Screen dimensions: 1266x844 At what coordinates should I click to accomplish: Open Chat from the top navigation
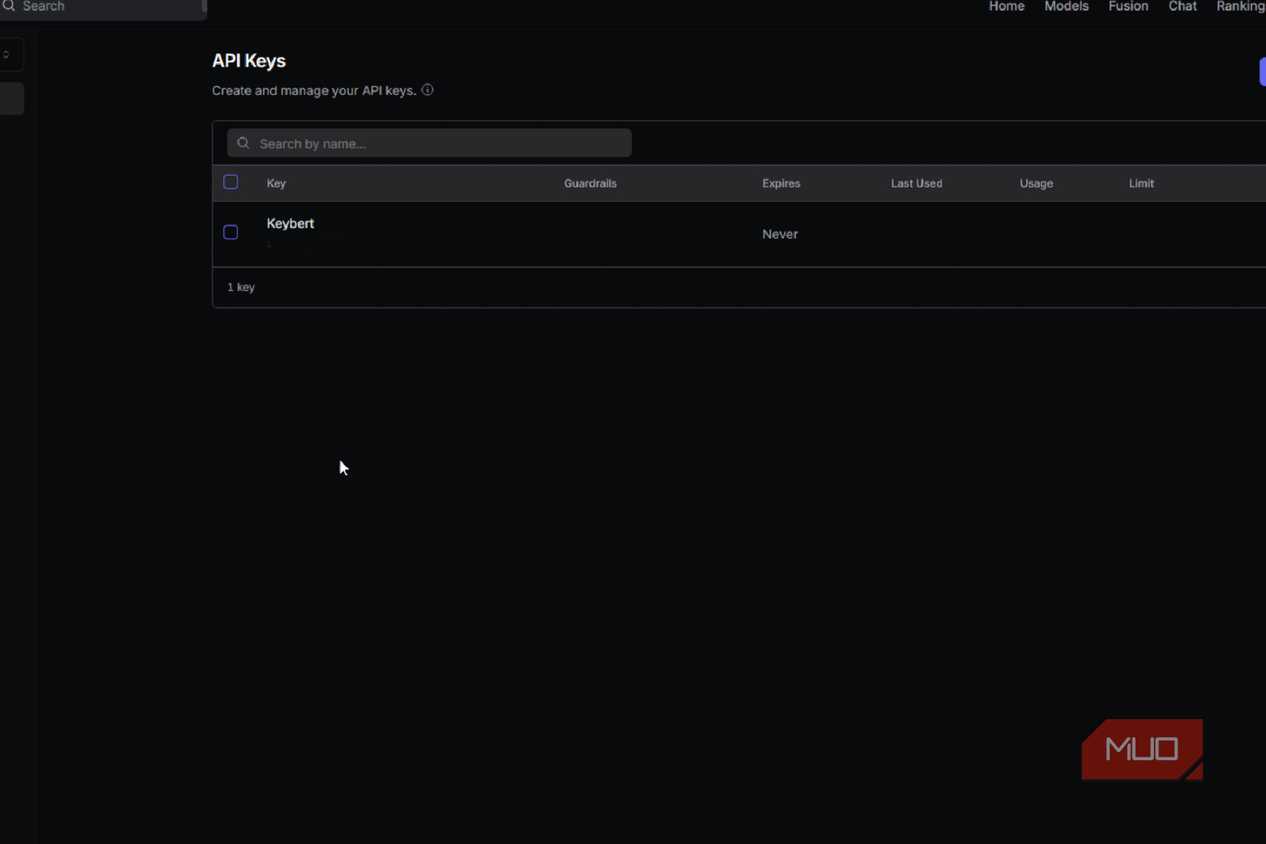pyautogui.click(x=1183, y=6)
